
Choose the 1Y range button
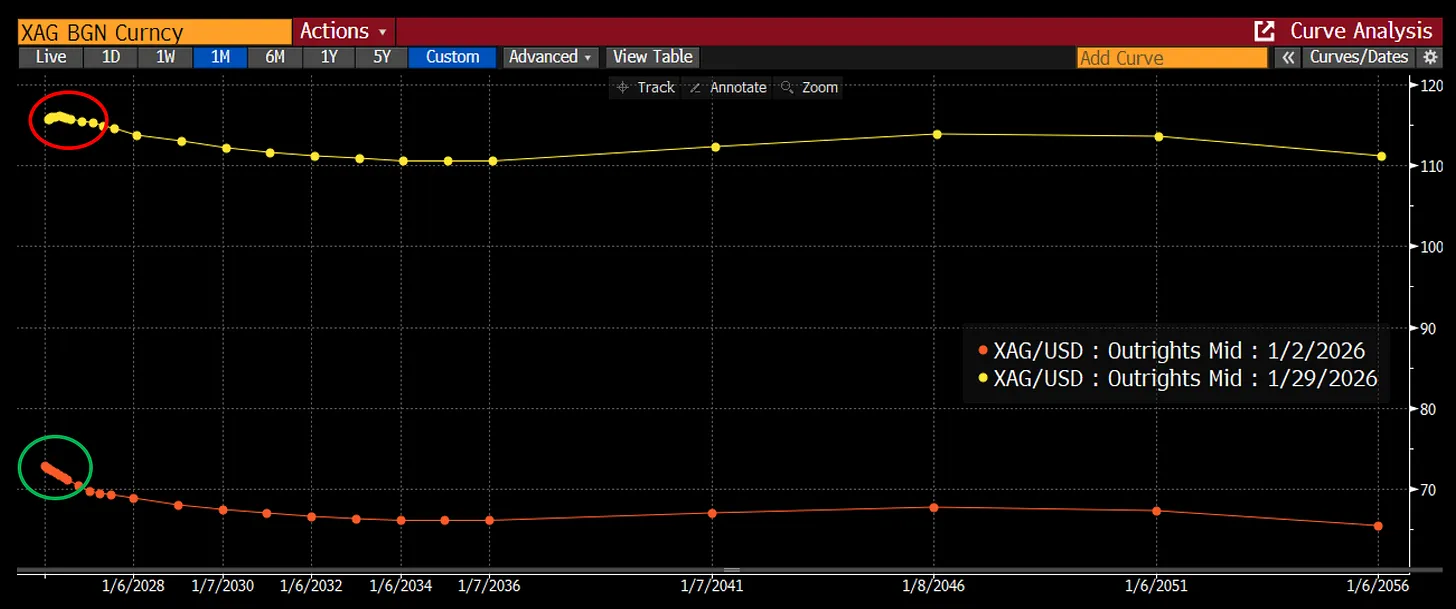click(x=329, y=57)
